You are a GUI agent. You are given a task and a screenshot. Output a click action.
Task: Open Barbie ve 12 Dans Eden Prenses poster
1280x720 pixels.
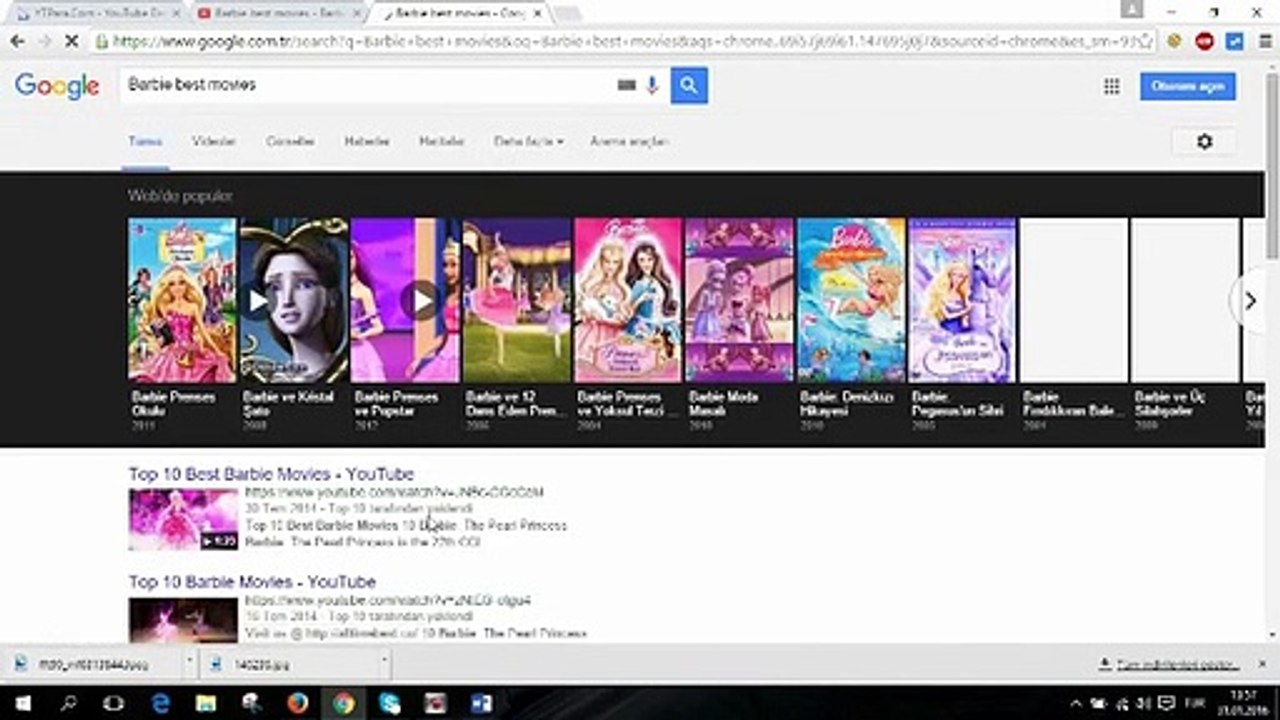coord(517,300)
